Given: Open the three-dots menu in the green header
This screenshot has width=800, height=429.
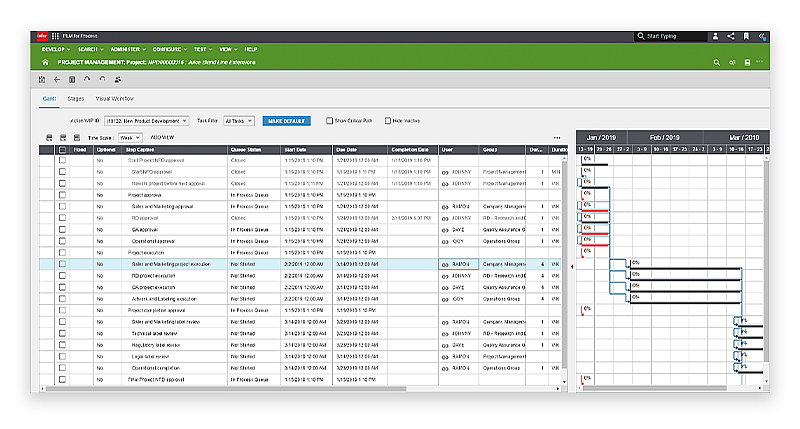Looking at the screenshot, I should click(760, 62).
